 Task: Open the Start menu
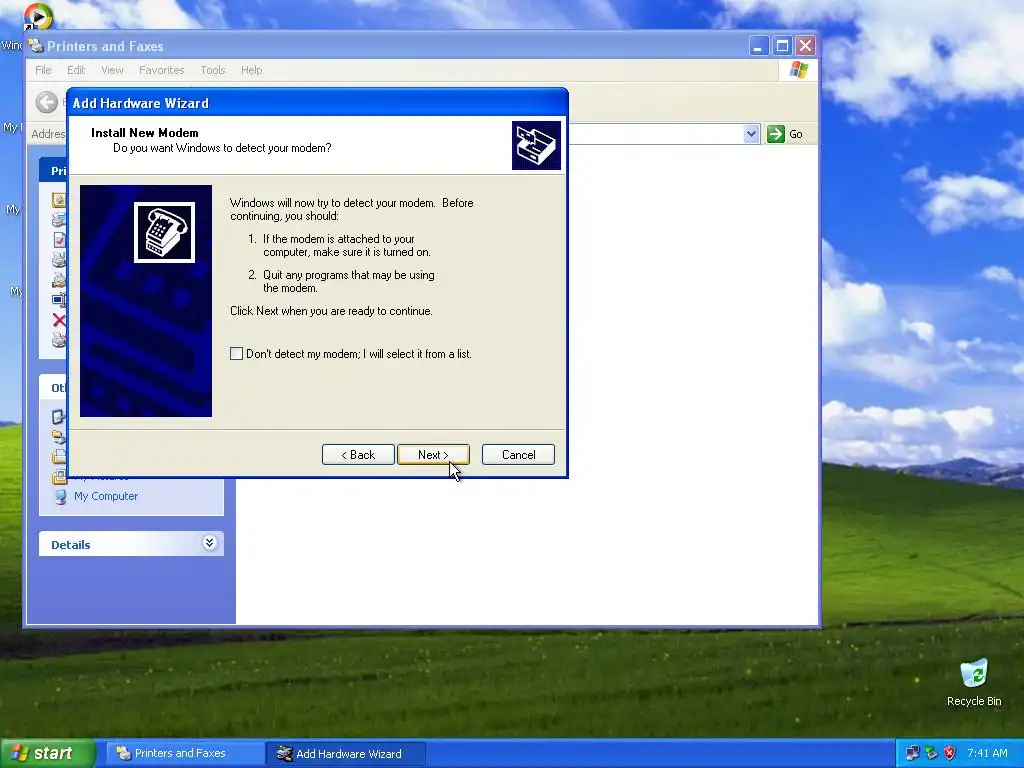point(47,754)
